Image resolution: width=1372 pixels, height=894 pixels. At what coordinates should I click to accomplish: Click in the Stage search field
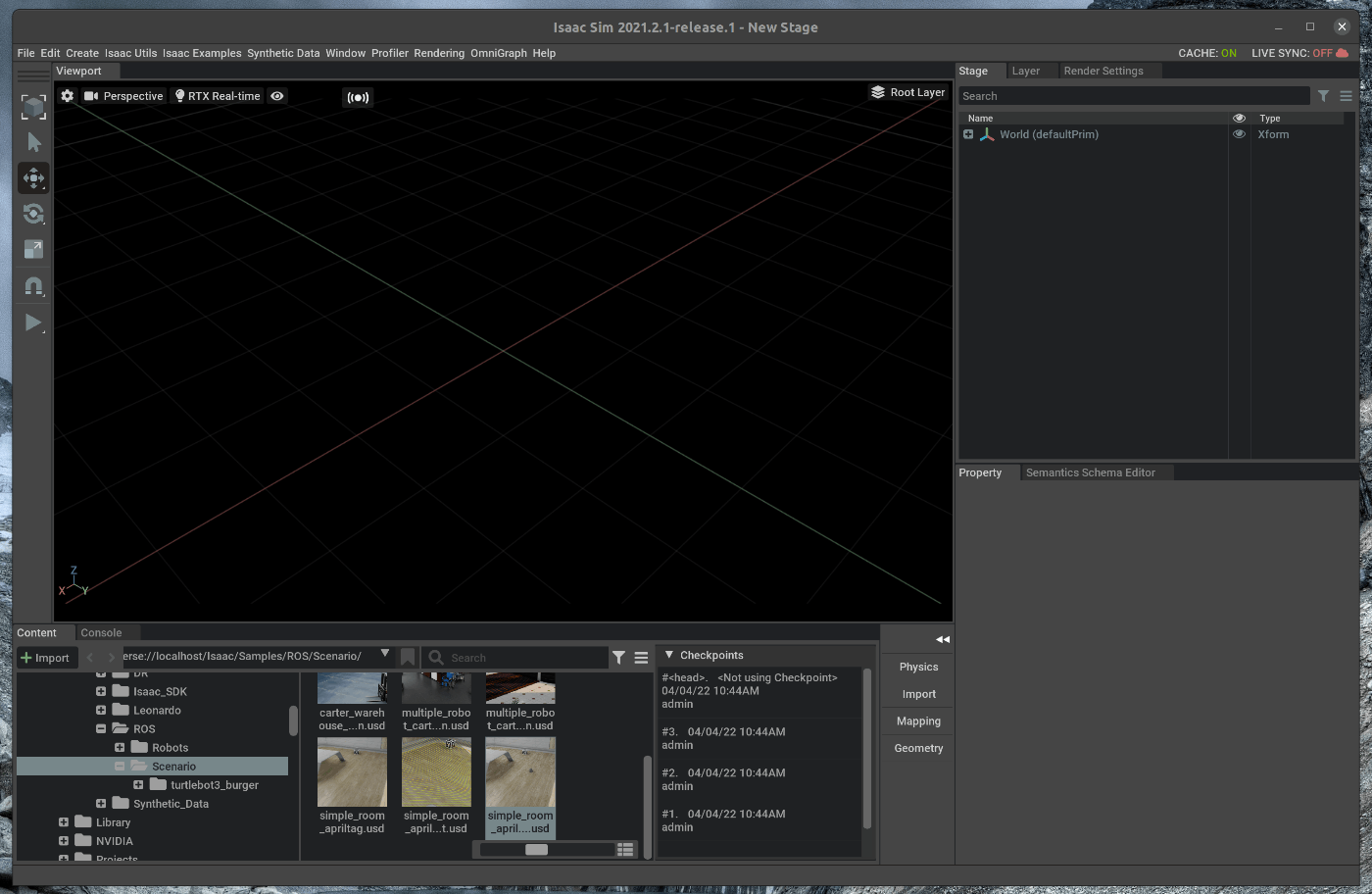(1134, 96)
